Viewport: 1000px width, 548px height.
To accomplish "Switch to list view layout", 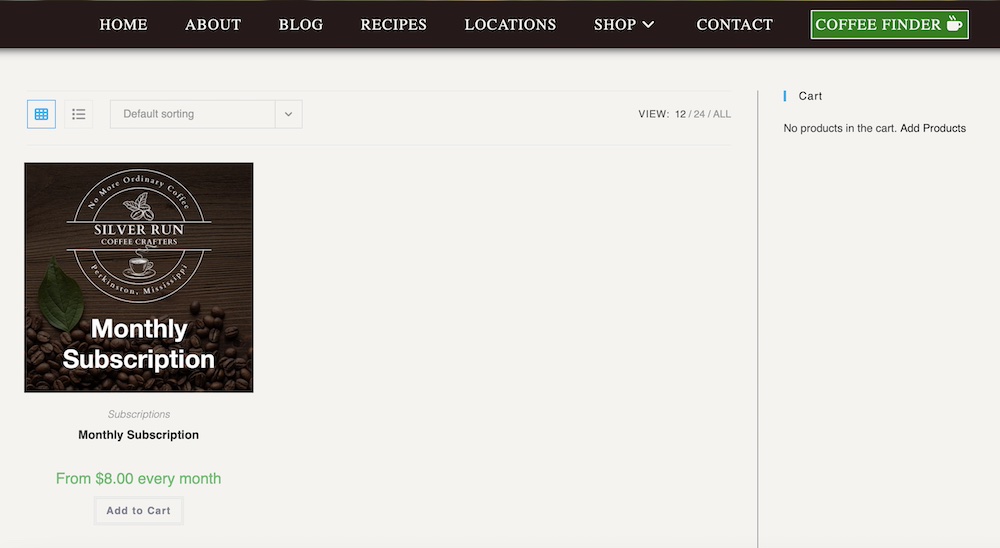I will (78, 114).
